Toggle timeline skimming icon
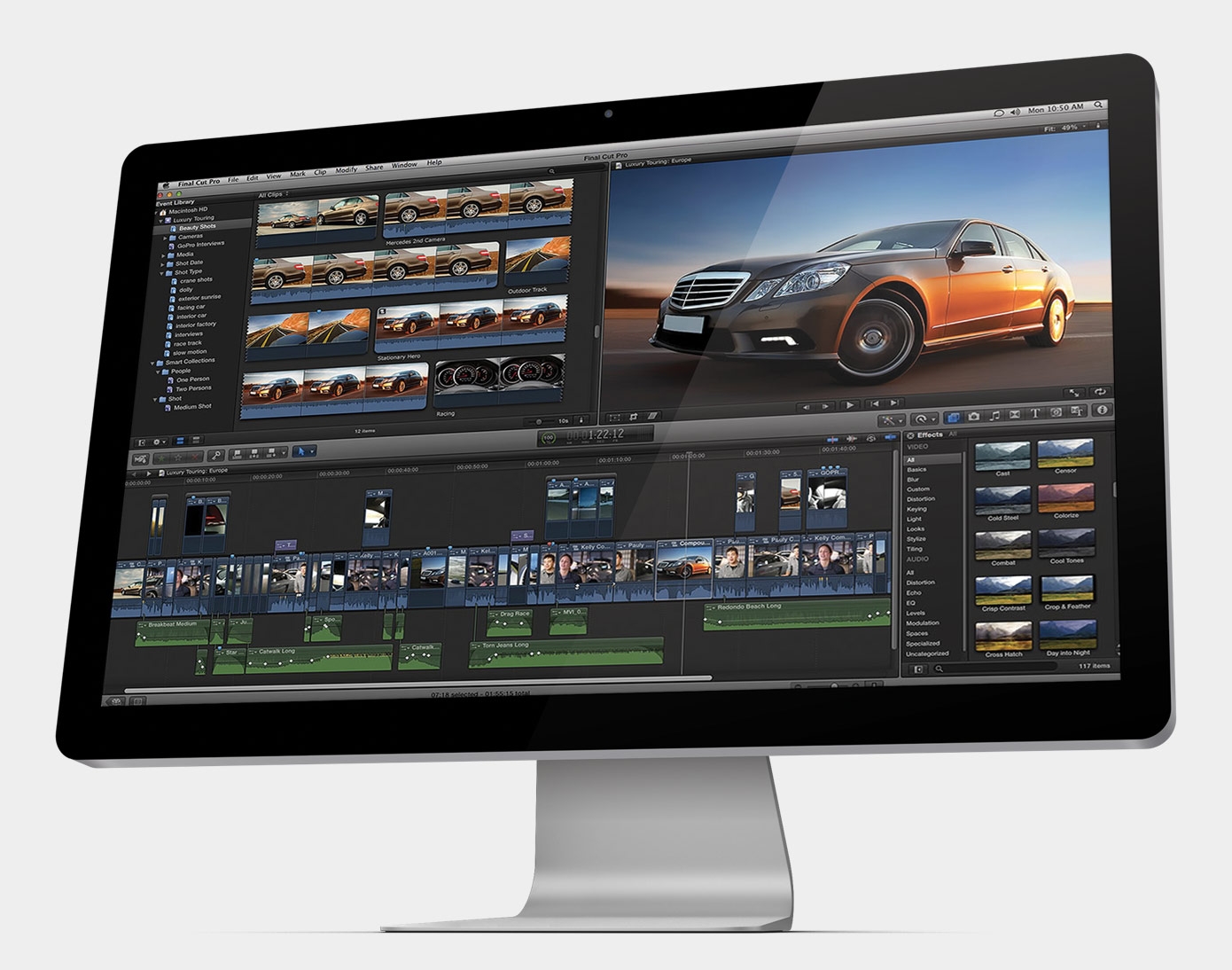The height and width of the screenshot is (970, 1232). pyautogui.click(x=832, y=440)
